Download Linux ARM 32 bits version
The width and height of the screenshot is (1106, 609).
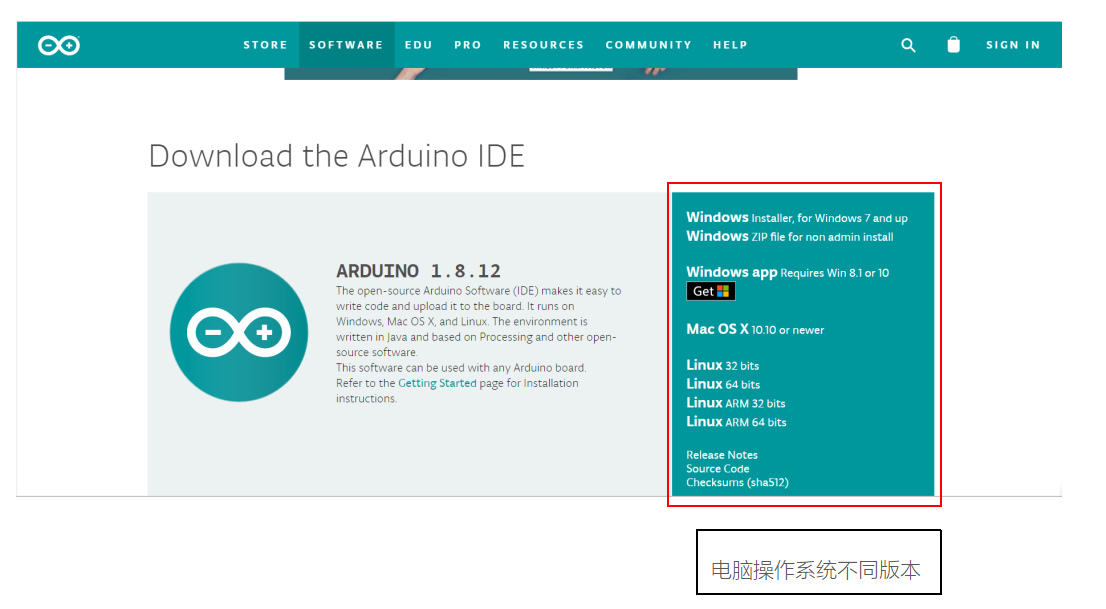point(736,403)
